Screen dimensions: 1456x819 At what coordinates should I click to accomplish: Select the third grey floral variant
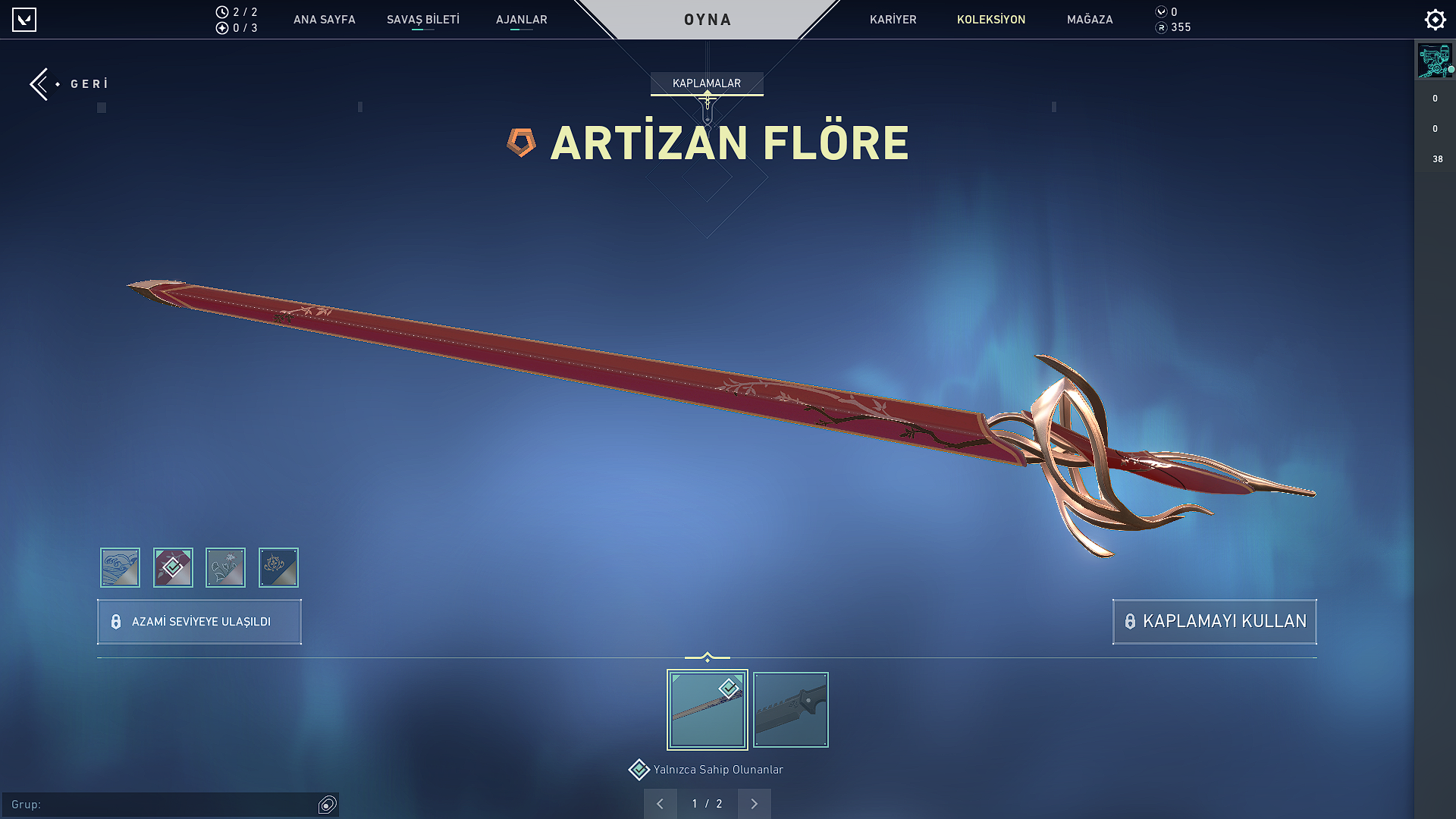[x=225, y=567]
